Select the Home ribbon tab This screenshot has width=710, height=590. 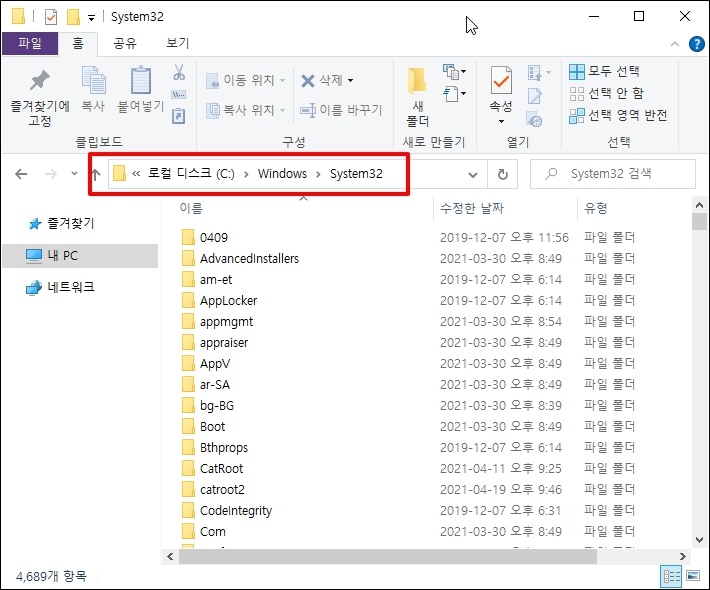coord(78,43)
